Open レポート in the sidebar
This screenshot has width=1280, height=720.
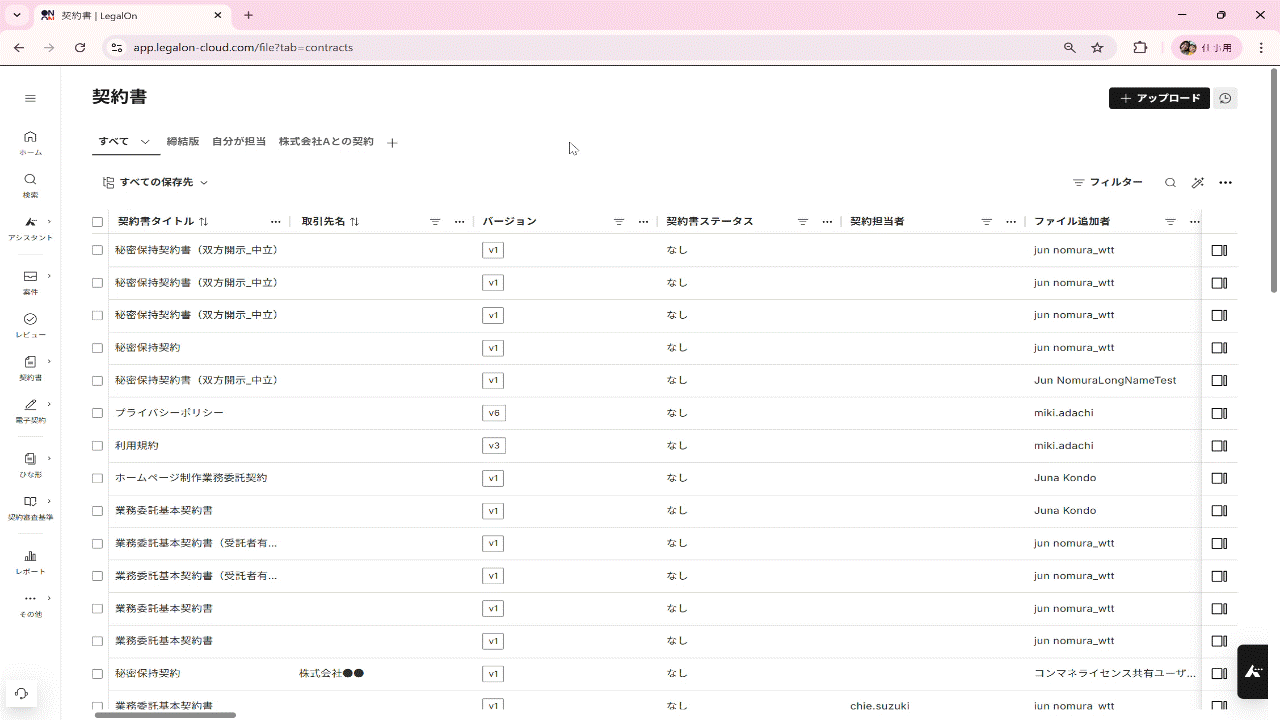point(30,561)
